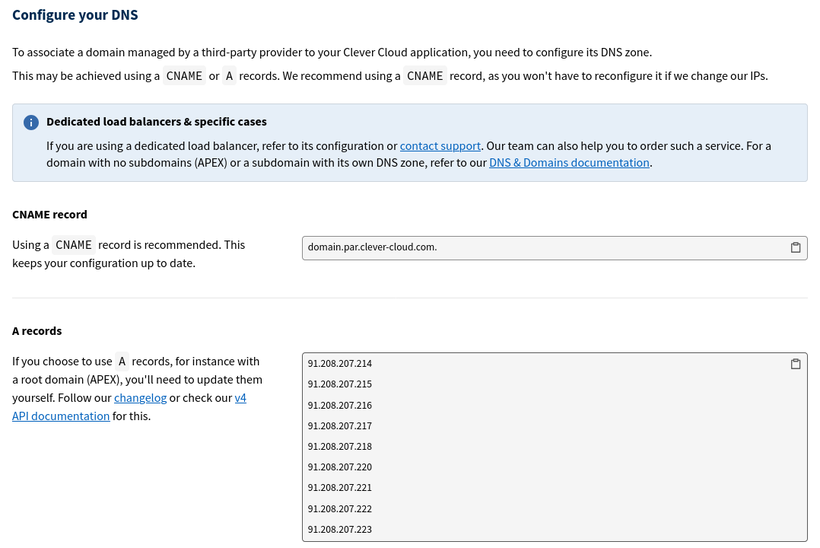Viewport: 820px width, 548px height.
Task: Select IP address 91.208.207.214
Action: 340,364
